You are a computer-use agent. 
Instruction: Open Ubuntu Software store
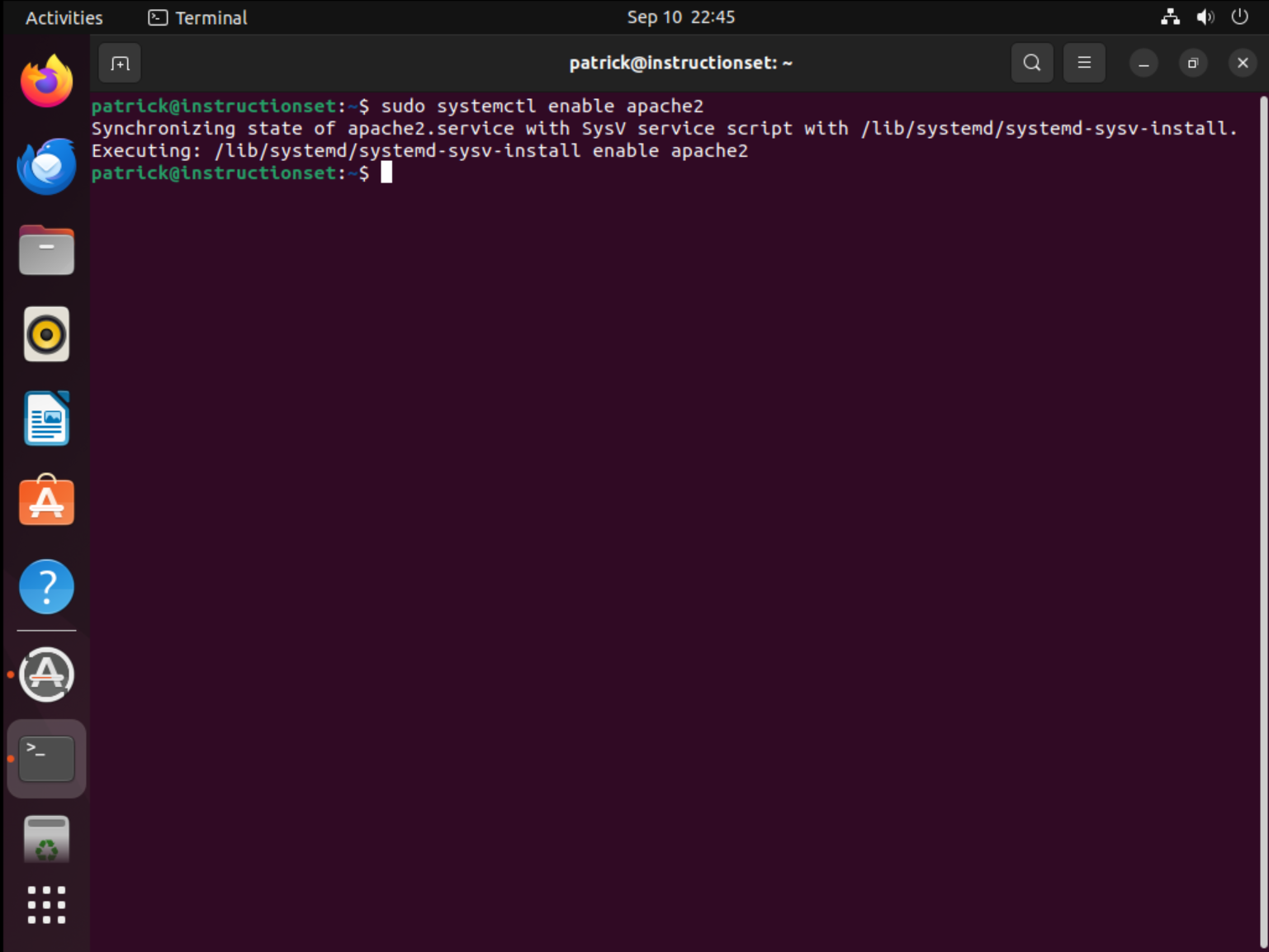click(x=46, y=502)
